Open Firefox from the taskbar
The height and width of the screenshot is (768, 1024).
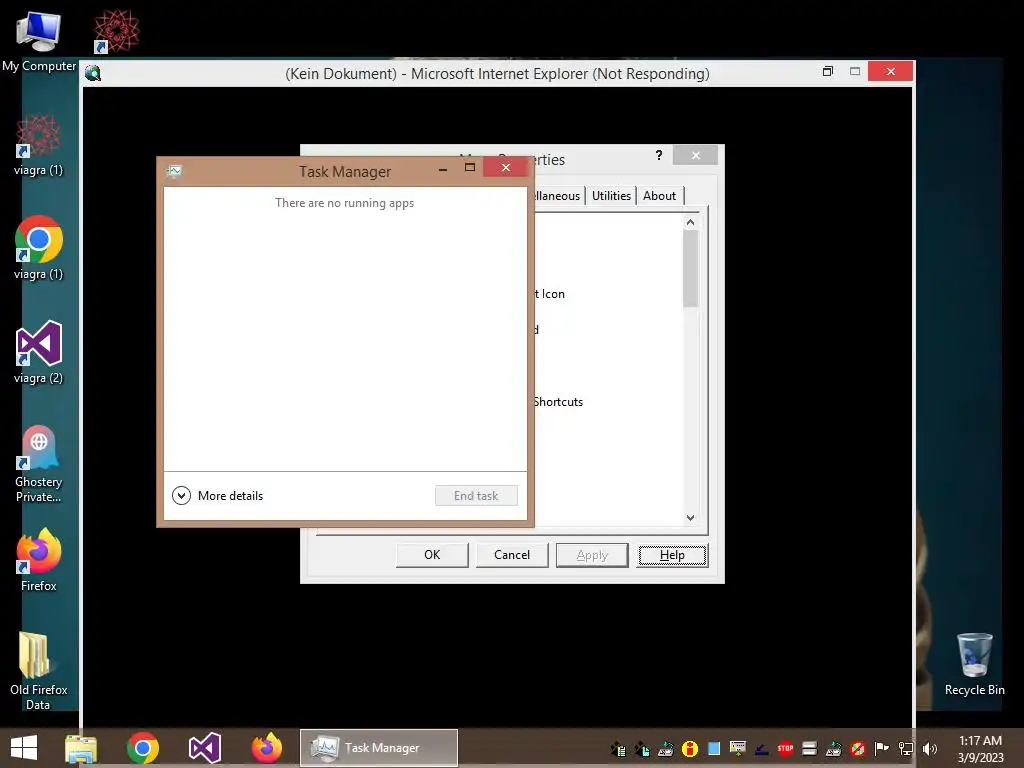click(x=267, y=748)
